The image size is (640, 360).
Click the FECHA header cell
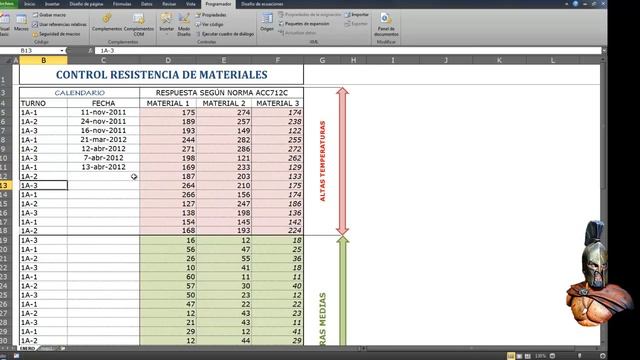(103, 103)
